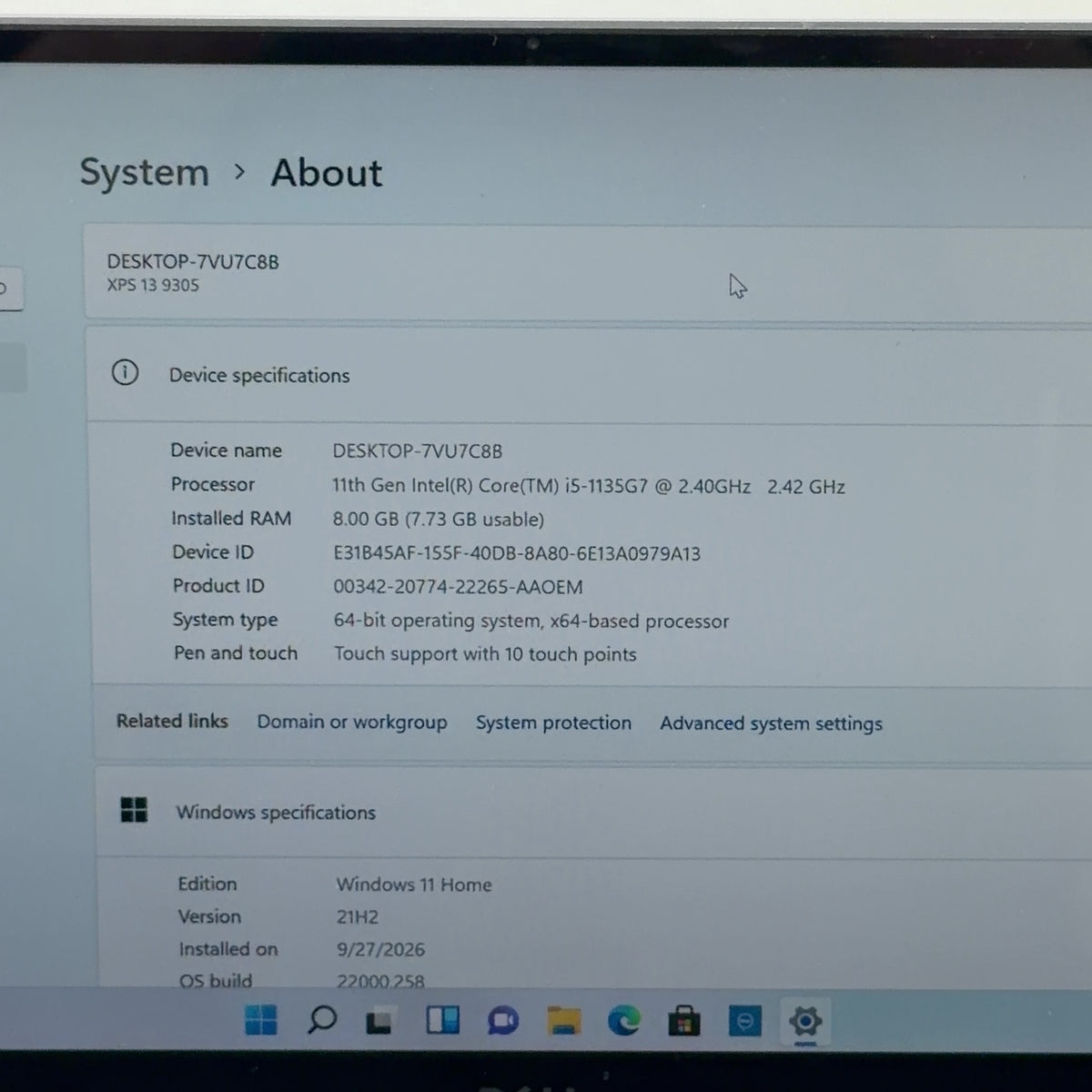Screen dimensions: 1092x1092
Task: Launch Teams Chat from the taskbar
Action: click(502, 1021)
